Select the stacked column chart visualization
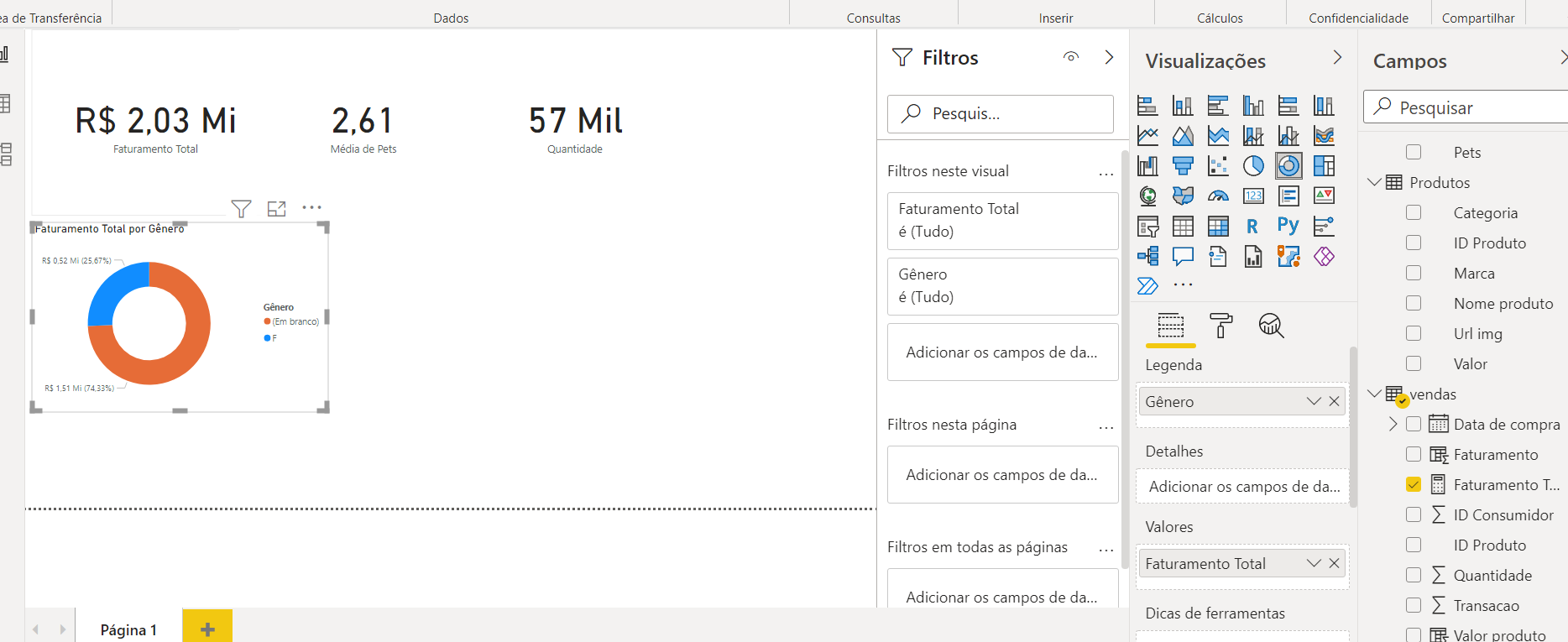 click(1183, 106)
